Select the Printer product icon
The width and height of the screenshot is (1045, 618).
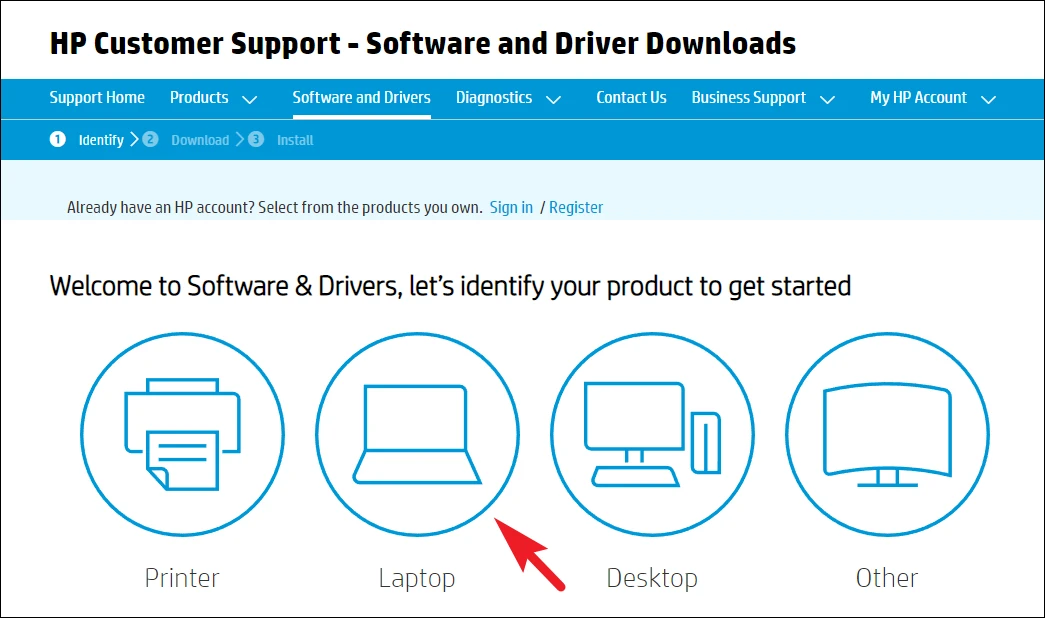pos(183,434)
